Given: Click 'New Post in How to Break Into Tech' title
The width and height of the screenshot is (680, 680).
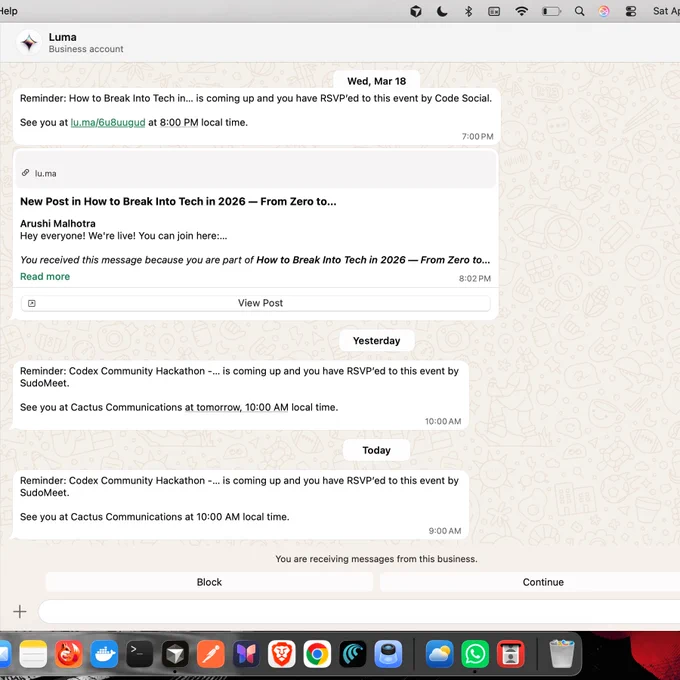Looking at the screenshot, I should [x=178, y=201].
